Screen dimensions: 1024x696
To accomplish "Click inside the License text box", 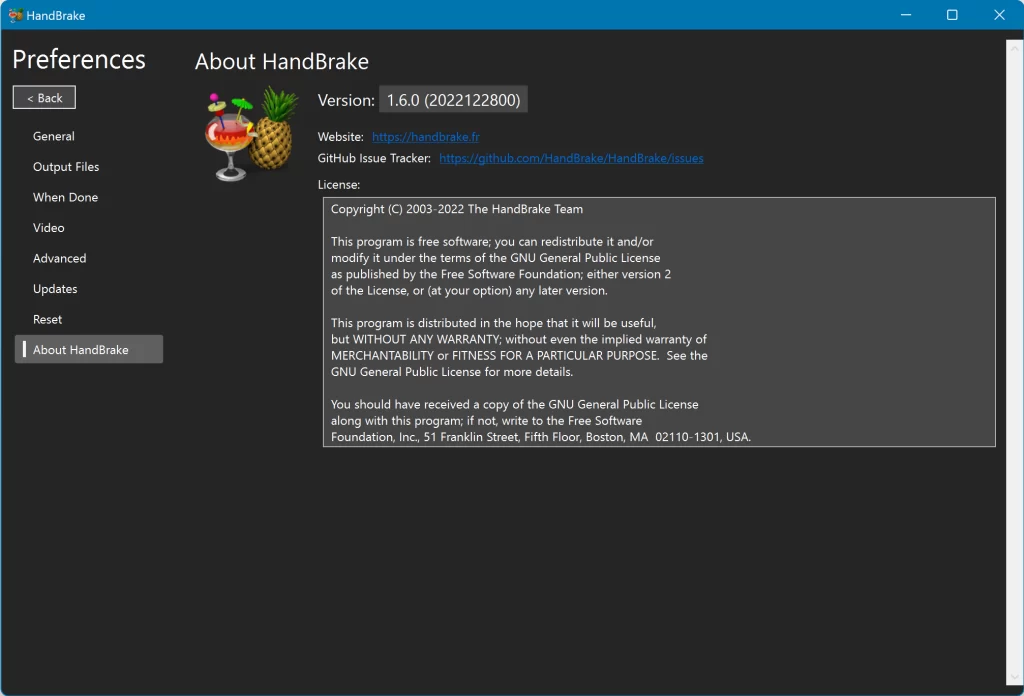I will [659, 322].
